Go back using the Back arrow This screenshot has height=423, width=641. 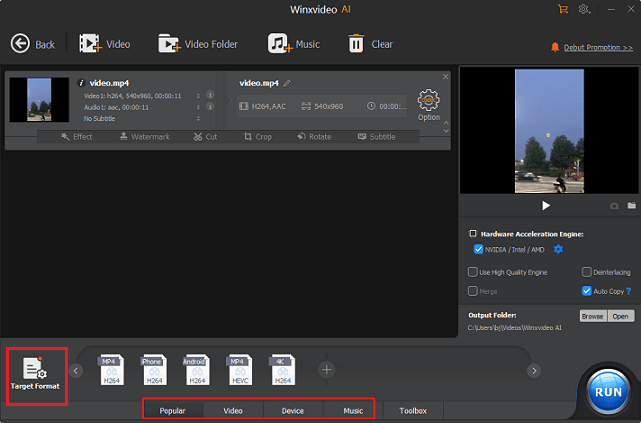point(32,44)
